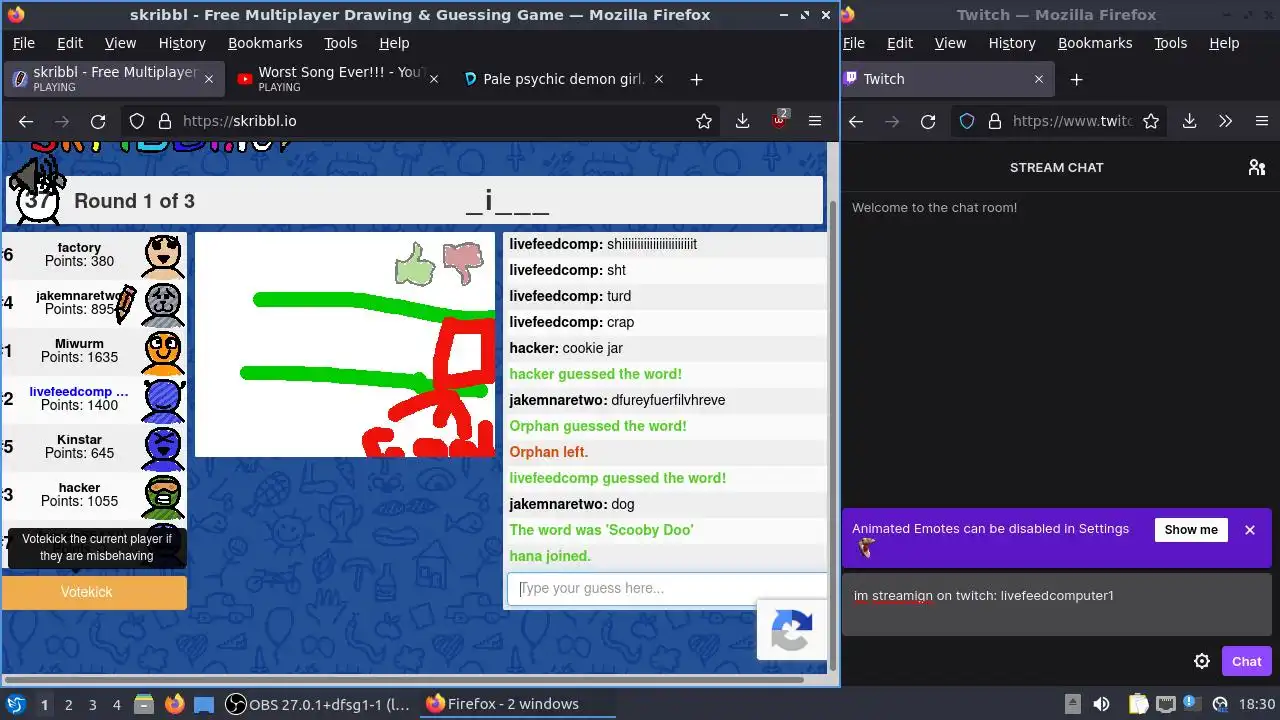
Task: Dismiss the Animated Emotes notice
Action: click(x=1249, y=530)
